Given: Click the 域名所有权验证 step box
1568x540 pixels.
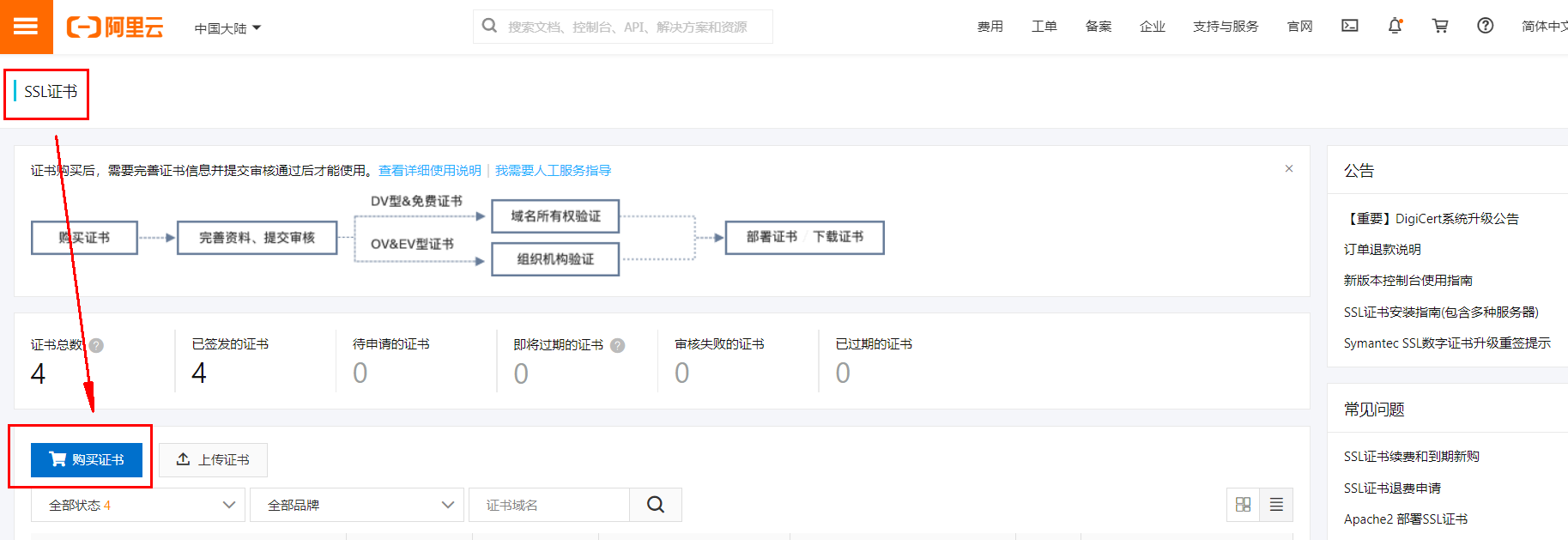Looking at the screenshot, I should (x=555, y=216).
